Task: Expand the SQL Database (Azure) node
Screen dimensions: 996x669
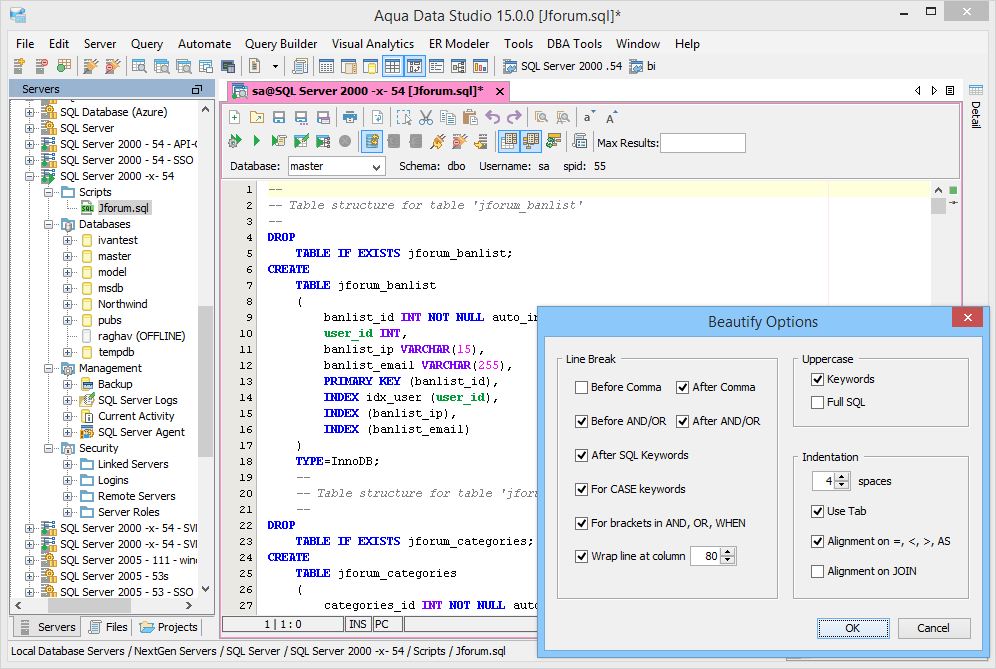Action: [29, 112]
